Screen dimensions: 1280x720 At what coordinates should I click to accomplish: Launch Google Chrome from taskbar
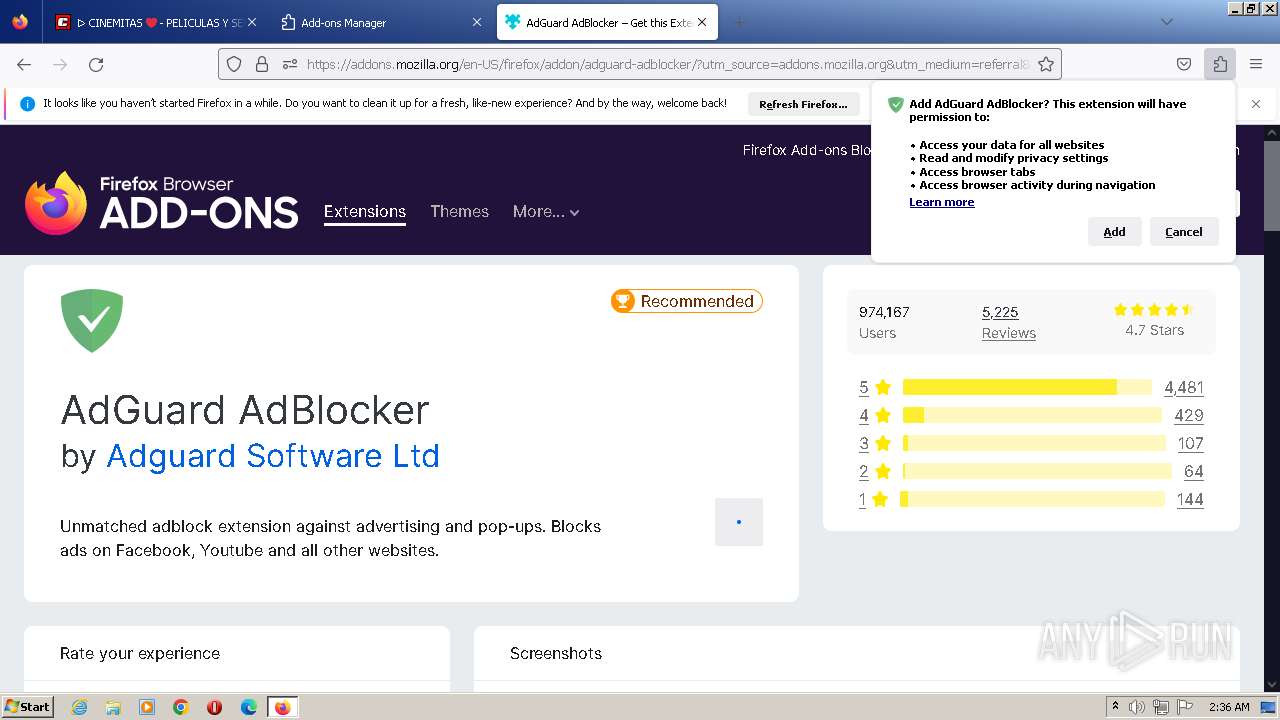pyautogui.click(x=181, y=707)
